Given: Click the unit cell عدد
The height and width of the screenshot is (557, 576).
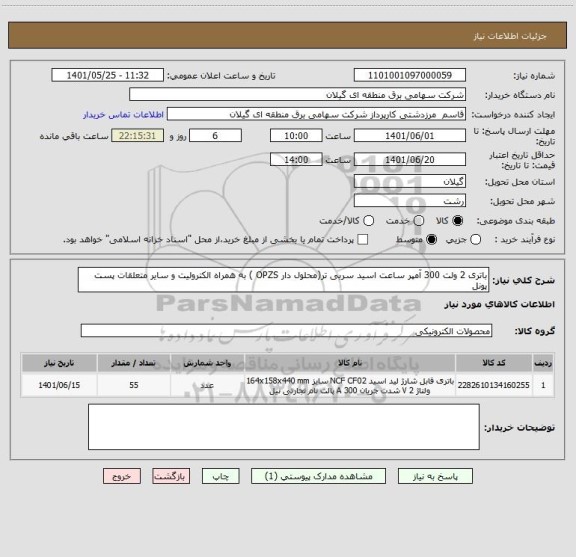Looking at the screenshot, I should point(207,385).
